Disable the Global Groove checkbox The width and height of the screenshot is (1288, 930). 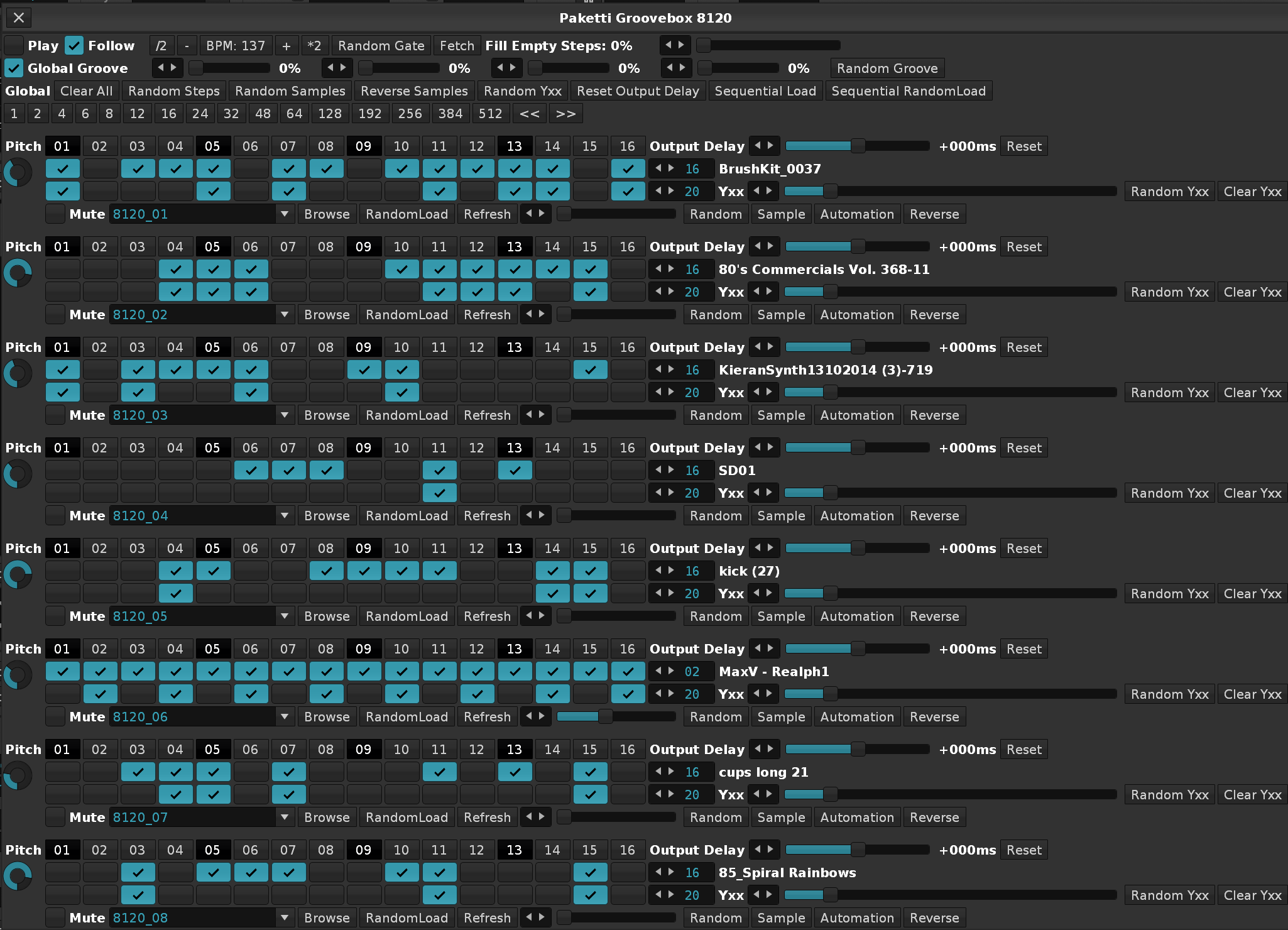(x=14, y=68)
